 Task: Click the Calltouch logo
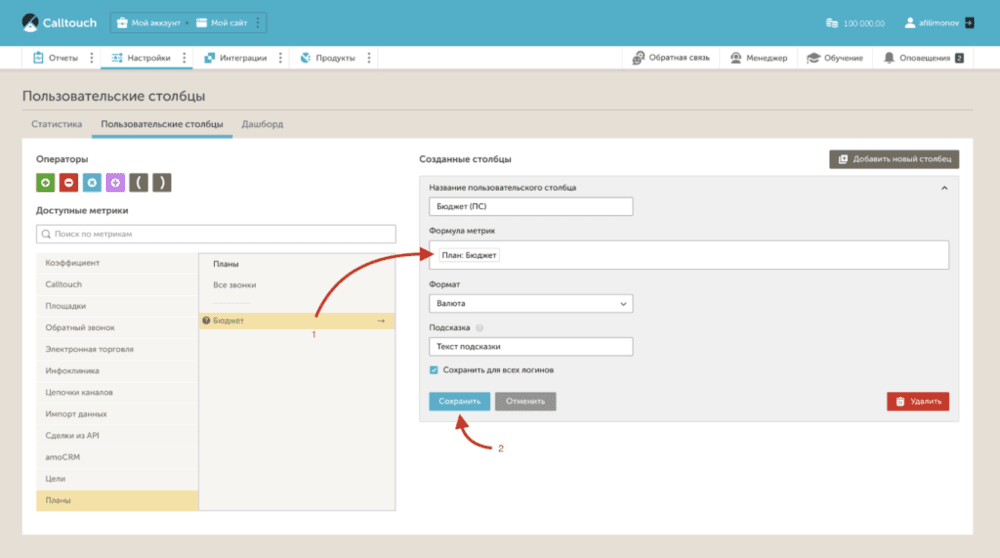click(59, 23)
